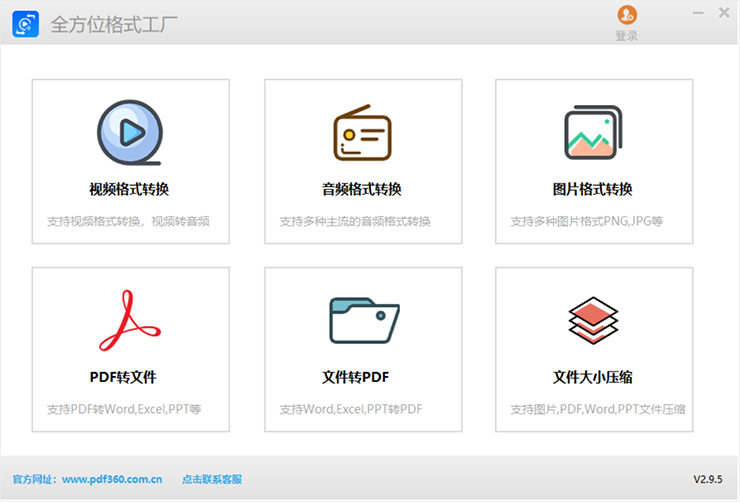Click the 全方位格式工厂 app title
Screen dimensions: 740x502
(x=114, y=25)
